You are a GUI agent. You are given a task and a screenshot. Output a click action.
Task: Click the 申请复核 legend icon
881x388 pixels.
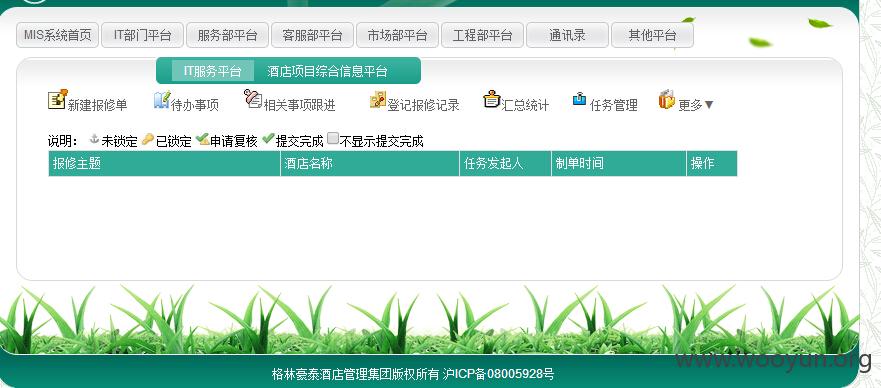(203, 139)
